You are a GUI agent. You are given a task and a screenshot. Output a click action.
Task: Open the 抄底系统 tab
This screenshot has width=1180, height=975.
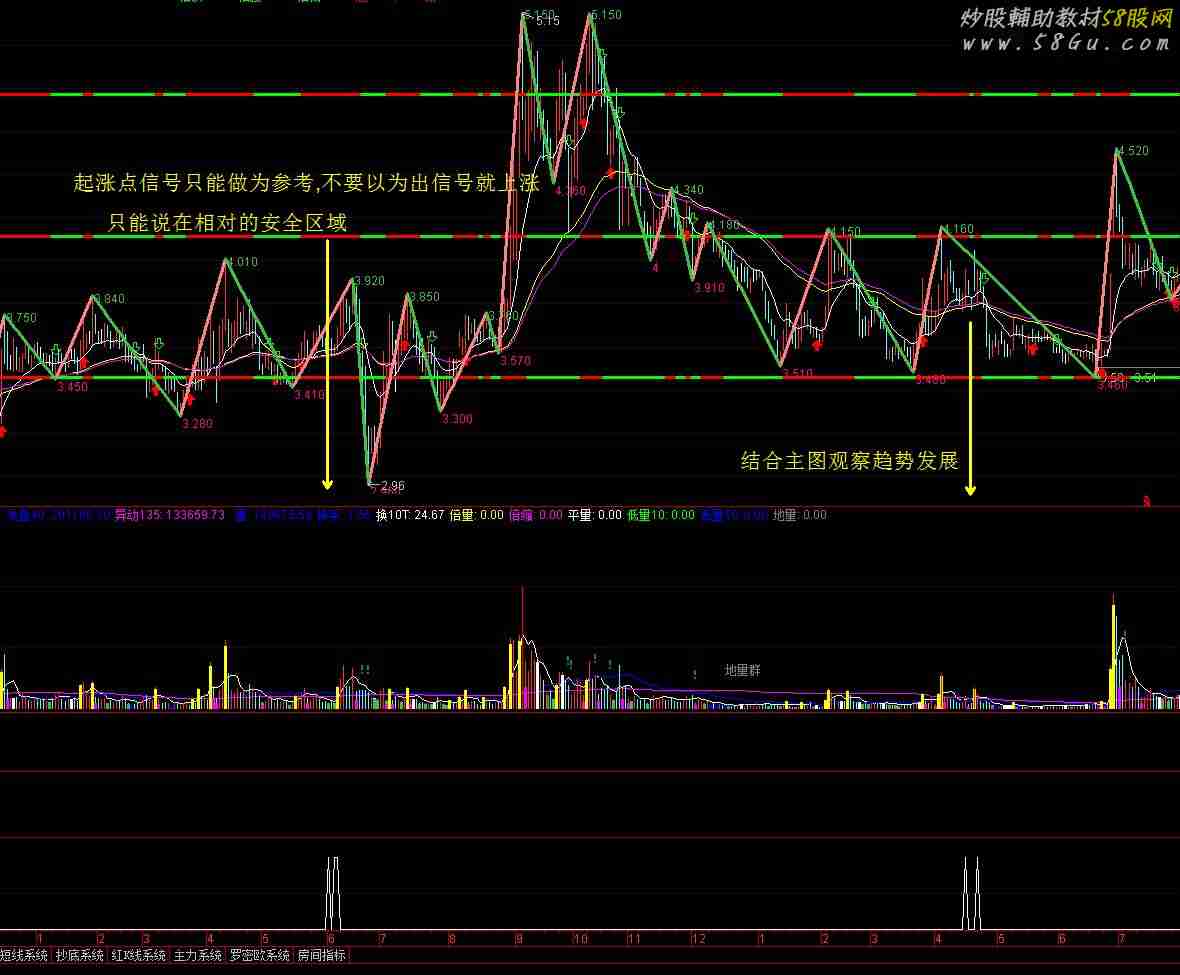point(79,955)
